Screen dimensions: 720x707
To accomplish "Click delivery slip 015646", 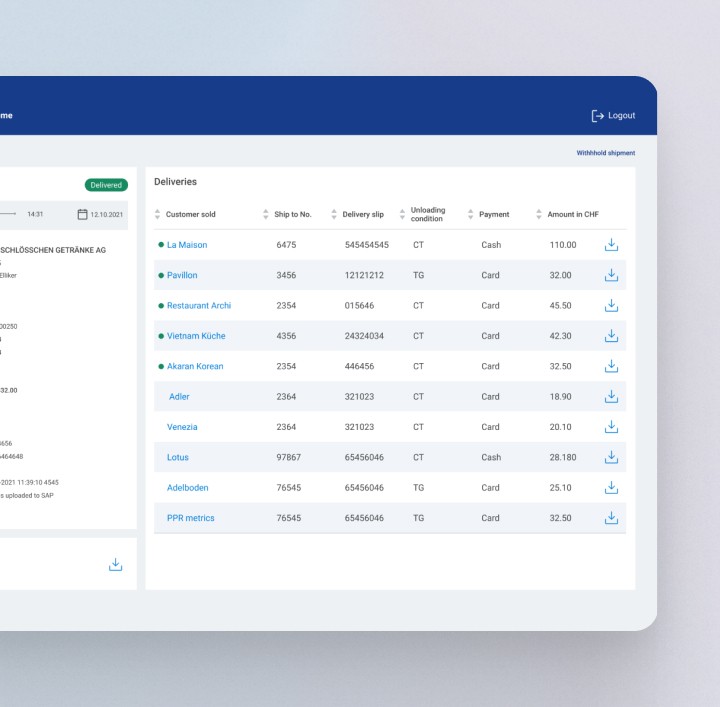I will pyautogui.click(x=360, y=305).
